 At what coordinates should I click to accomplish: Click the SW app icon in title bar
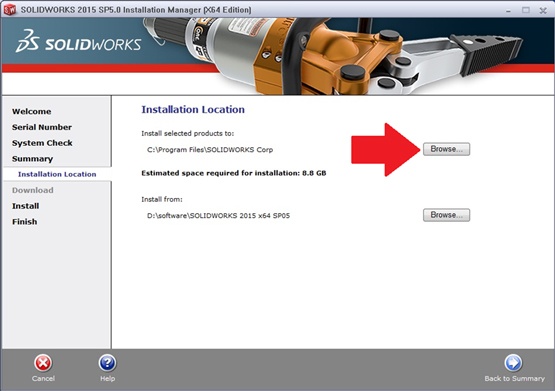tap(10, 10)
